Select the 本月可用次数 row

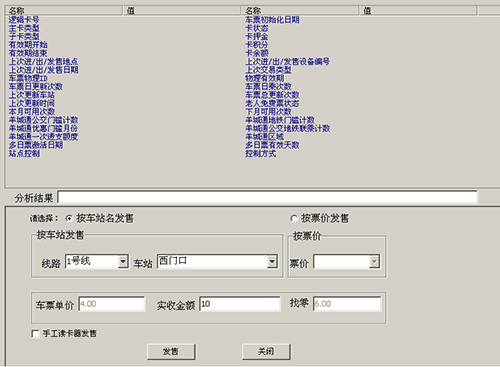[32, 112]
